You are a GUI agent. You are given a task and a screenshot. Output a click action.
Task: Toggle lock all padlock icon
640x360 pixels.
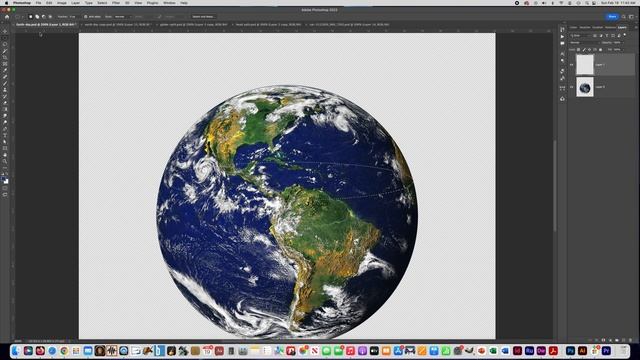pos(600,49)
